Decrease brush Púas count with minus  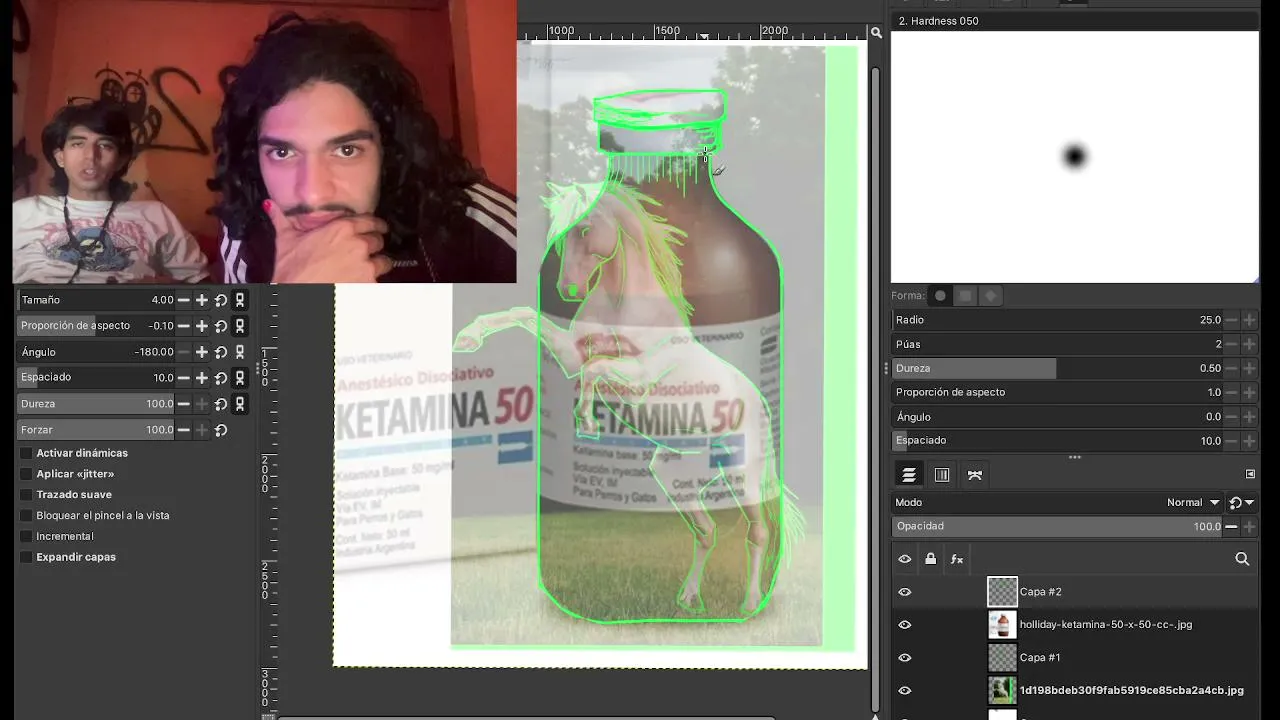point(1231,344)
